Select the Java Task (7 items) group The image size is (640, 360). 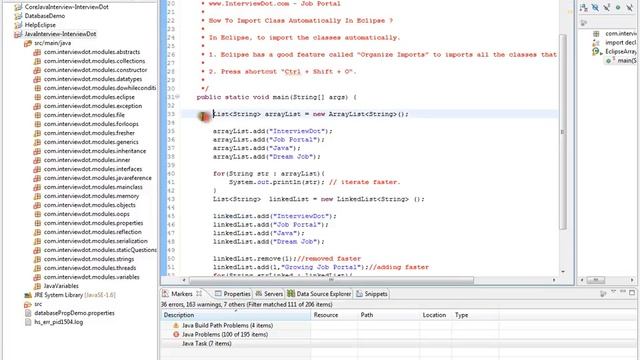click(x=207, y=343)
